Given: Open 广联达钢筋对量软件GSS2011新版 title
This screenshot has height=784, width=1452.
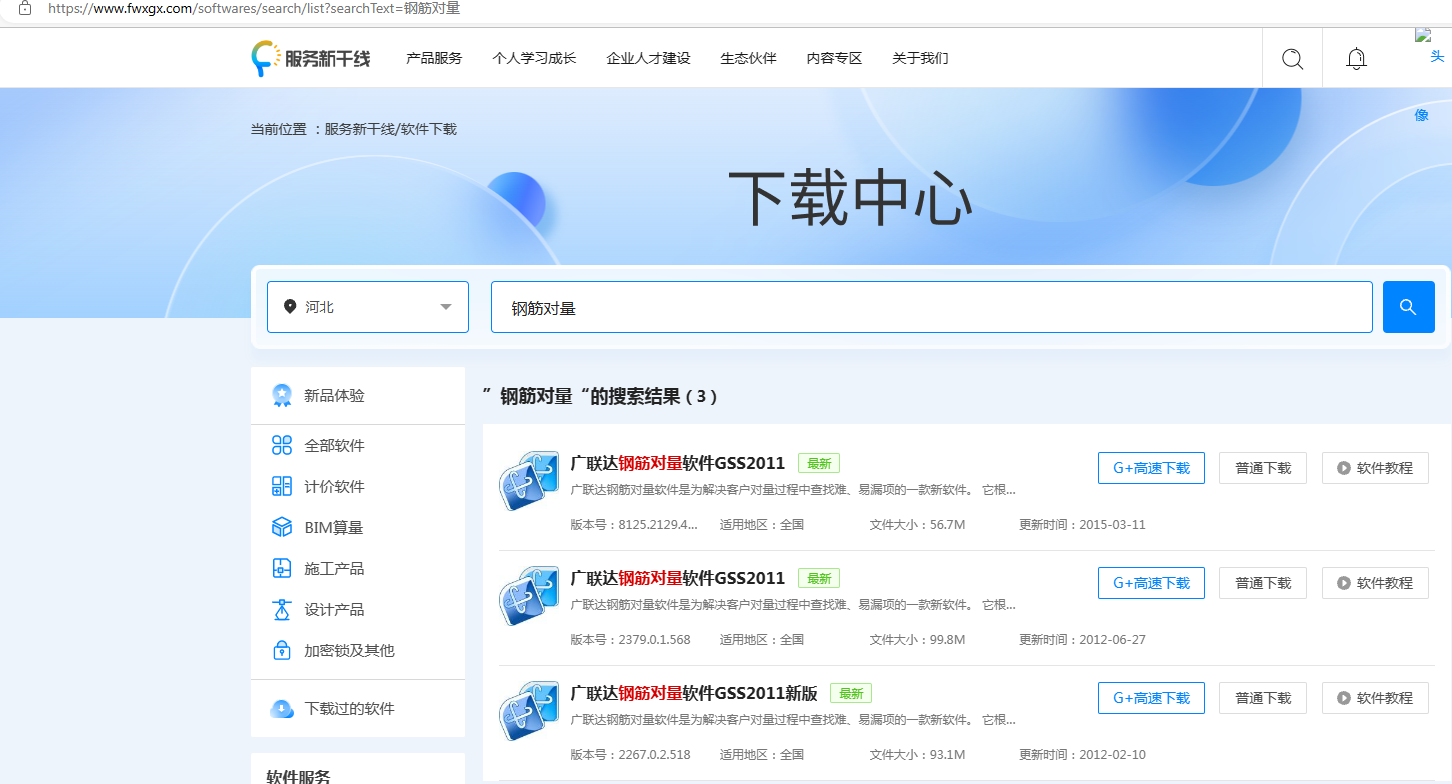Looking at the screenshot, I should [694, 694].
